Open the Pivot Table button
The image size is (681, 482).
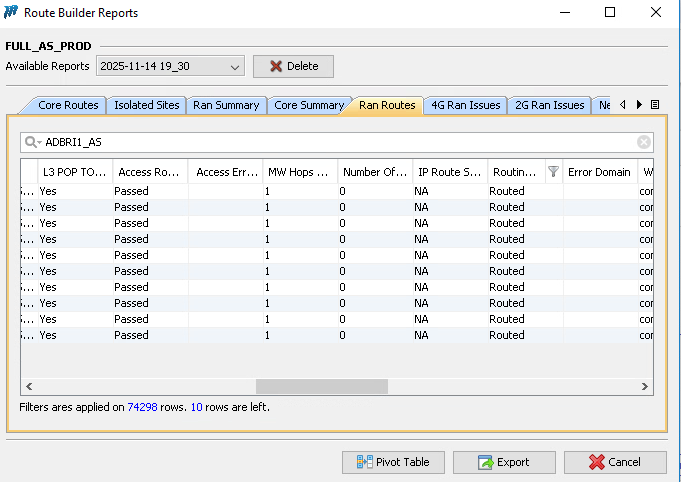[393, 462]
